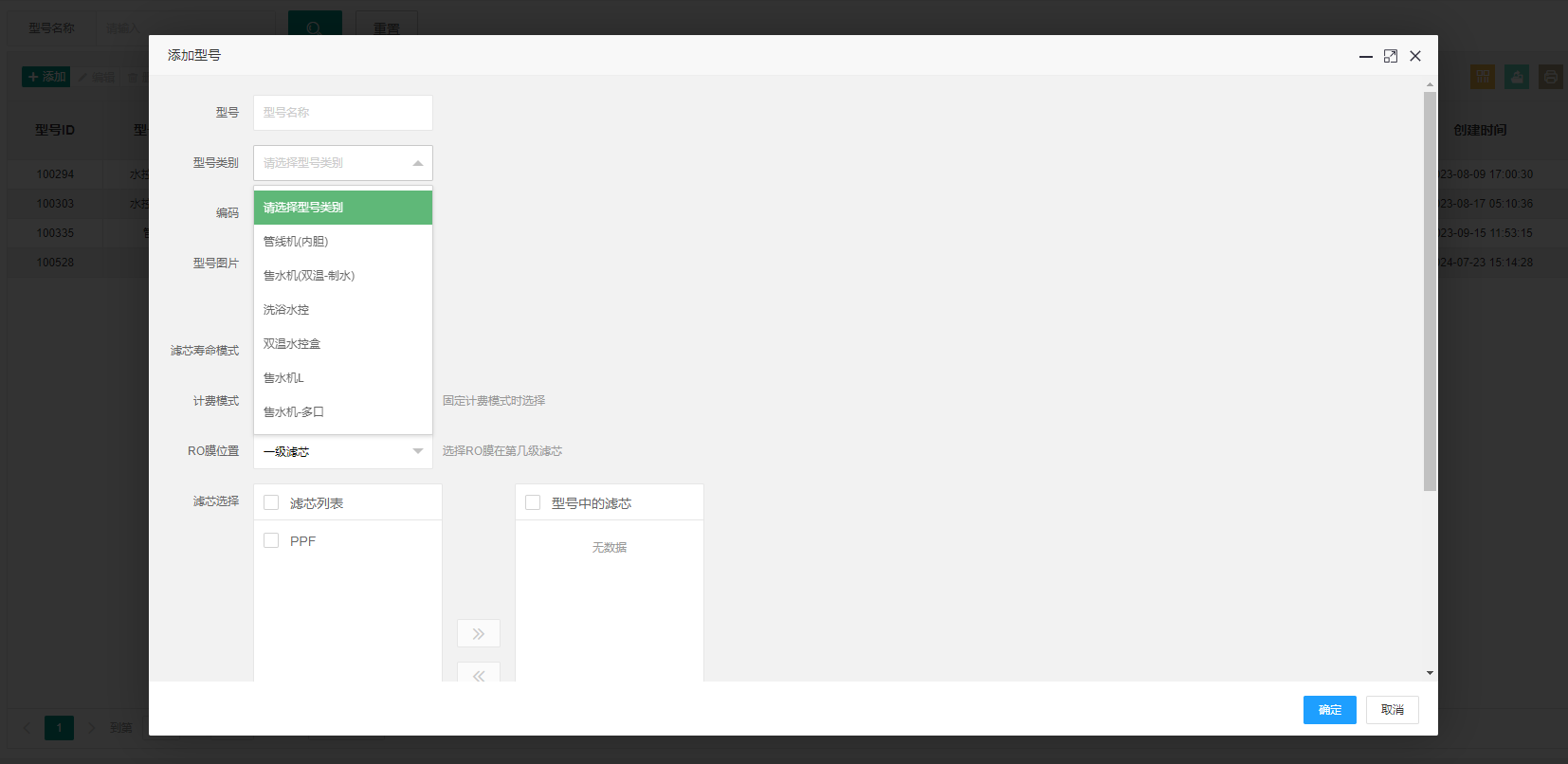This screenshot has height=764, width=1568.
Task: Maximize the 添加型号 dialog window
Action: [1391, 56]
